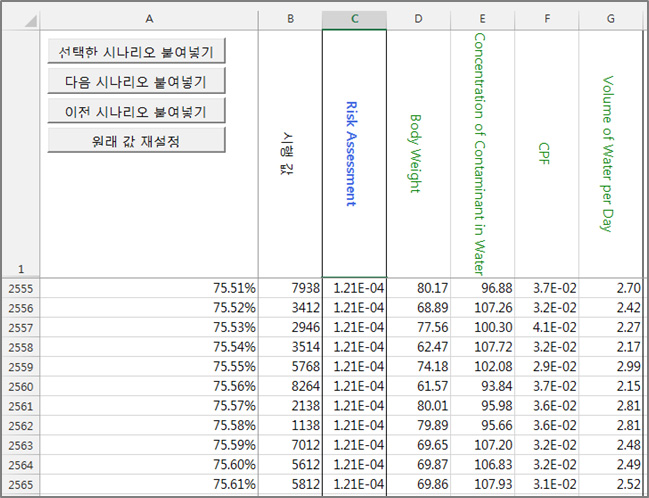Select row header 2556
The image size is (649, 498).
pos(21,308)
